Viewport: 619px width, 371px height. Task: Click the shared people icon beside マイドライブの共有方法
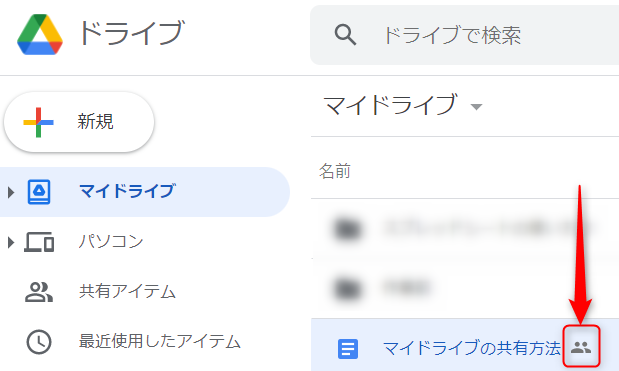pos(581,347)
